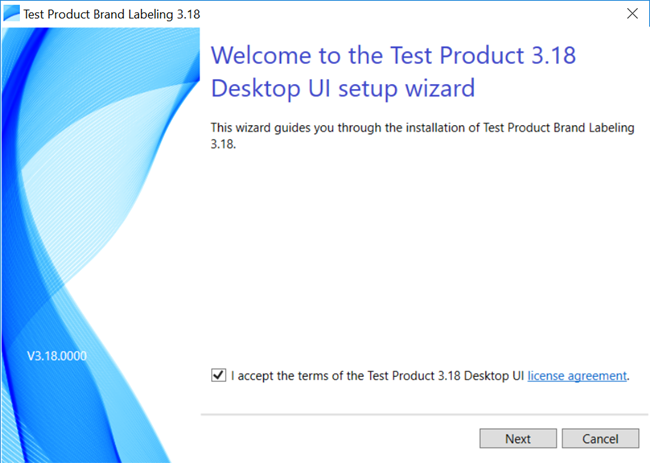
Task: Click the empty title bar area beside the title
Action: 410,14
